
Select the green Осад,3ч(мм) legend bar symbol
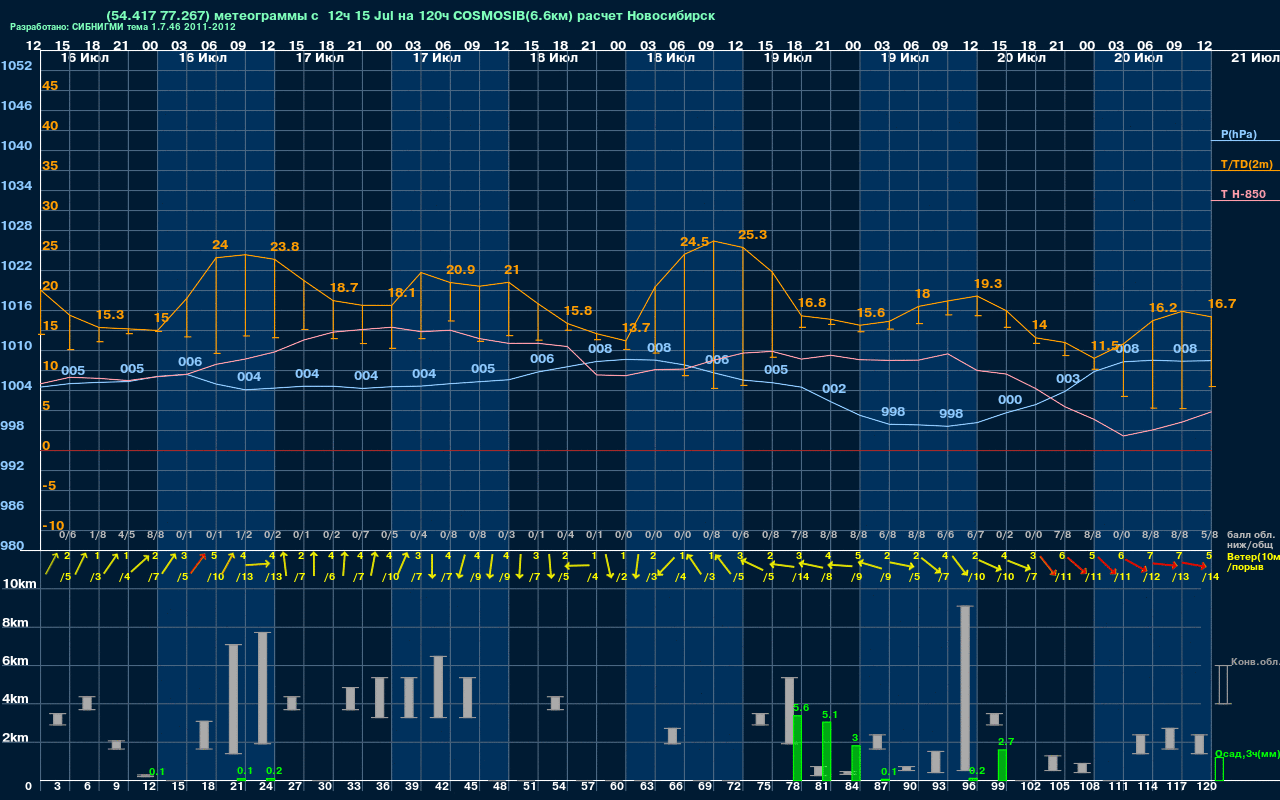coord(1219,769)
